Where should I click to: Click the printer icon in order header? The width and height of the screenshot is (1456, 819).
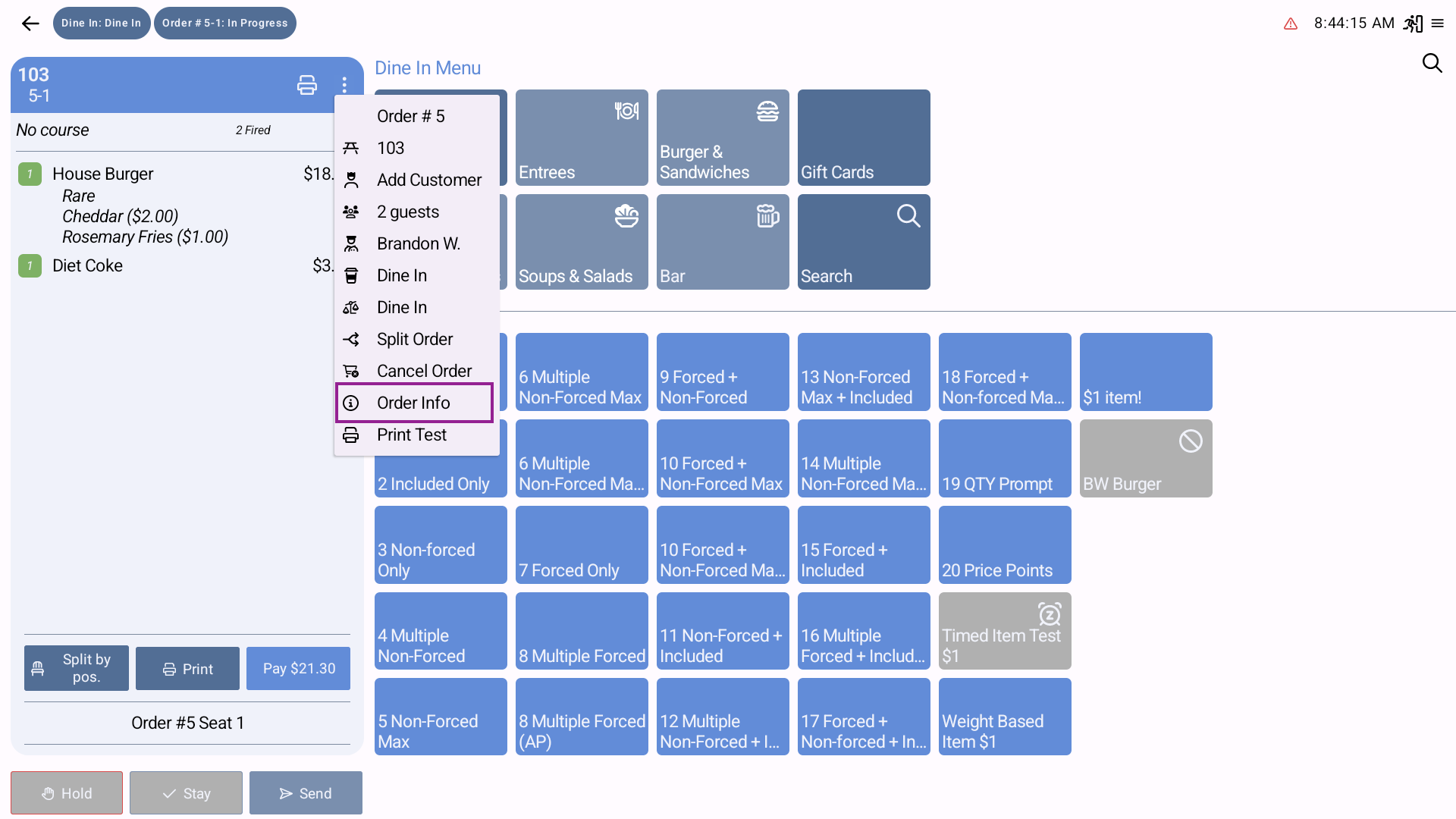(307, 85)
